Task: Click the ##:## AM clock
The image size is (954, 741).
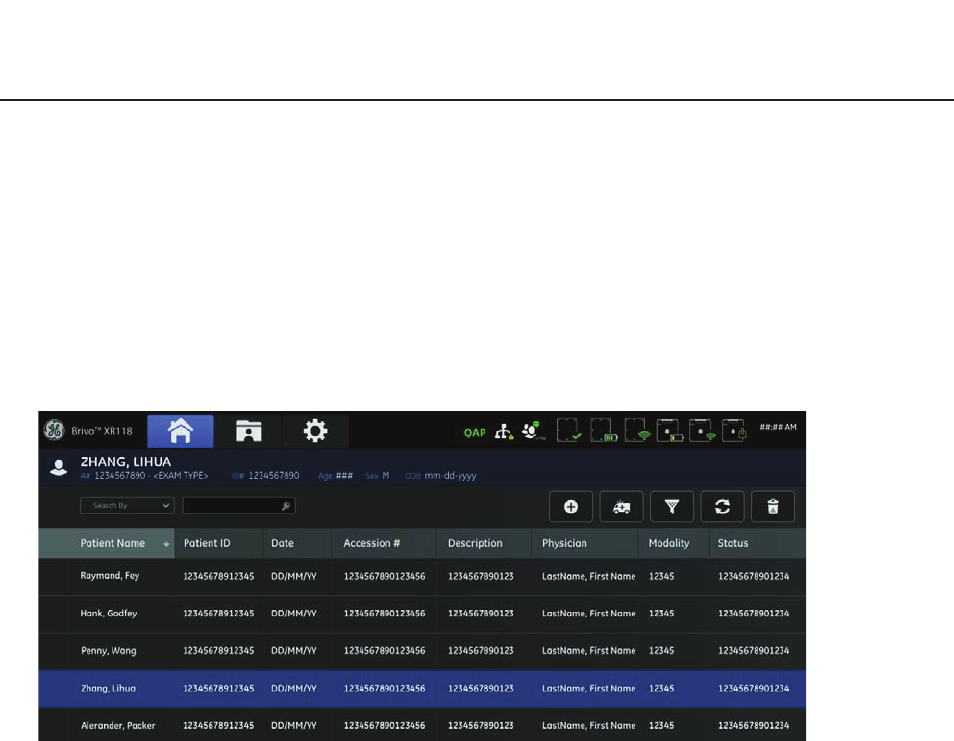Action: point(778,427)
